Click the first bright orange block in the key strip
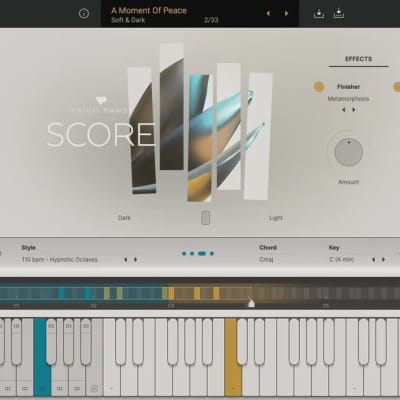This screenshot has width=400, height=400. [171, 293]
